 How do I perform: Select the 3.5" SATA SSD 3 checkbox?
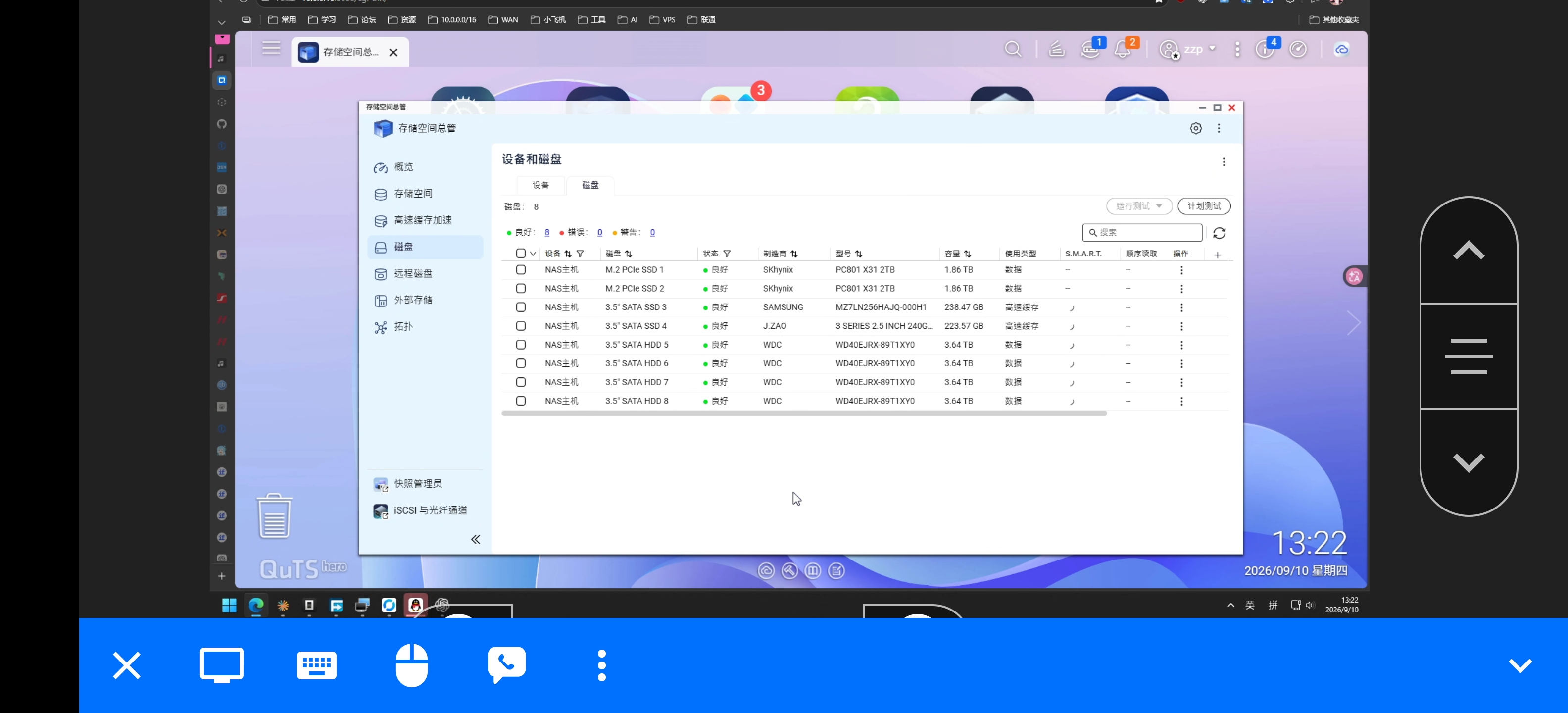[x=520, y=307]
